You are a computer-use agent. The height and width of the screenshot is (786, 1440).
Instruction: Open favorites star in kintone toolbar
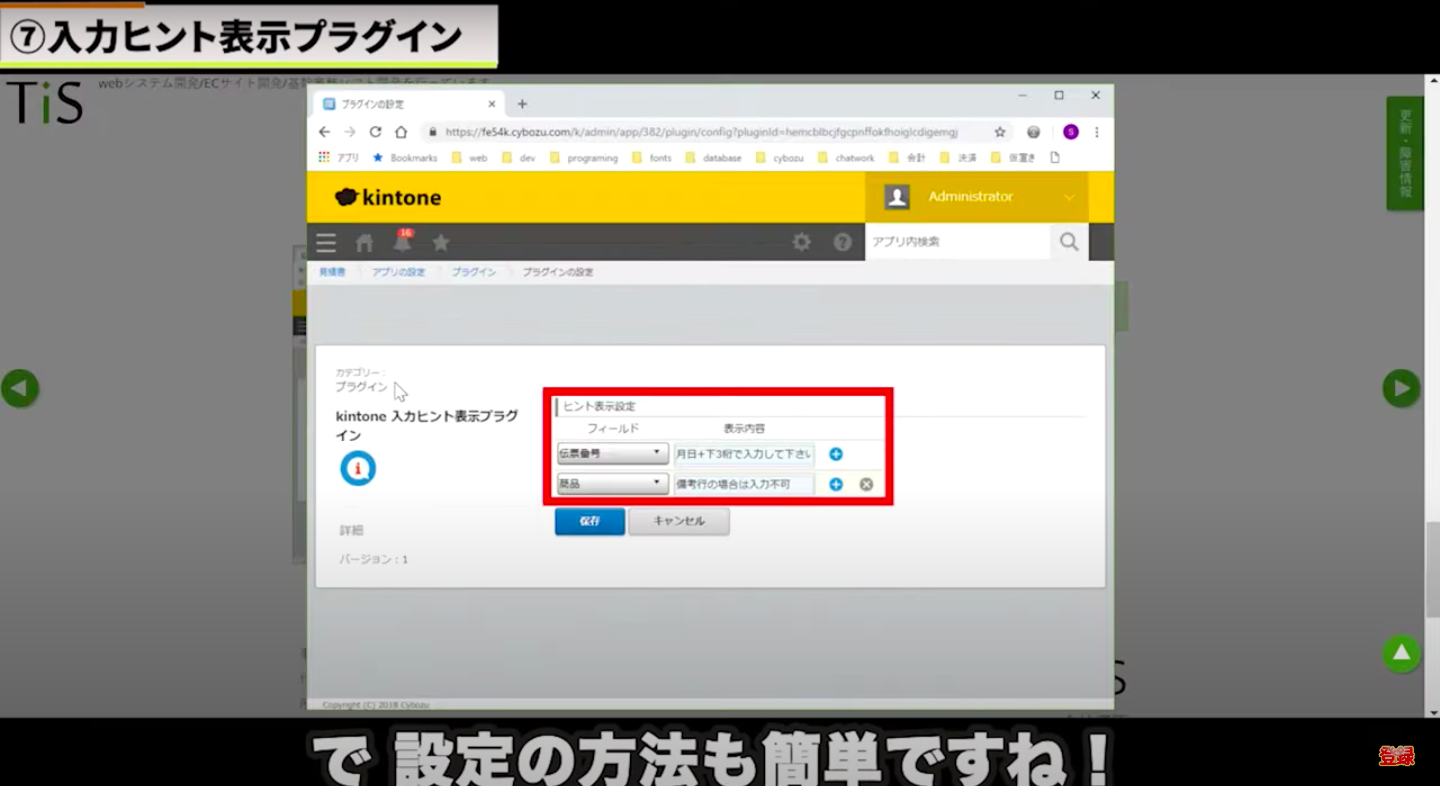click(x=440, y=243)
